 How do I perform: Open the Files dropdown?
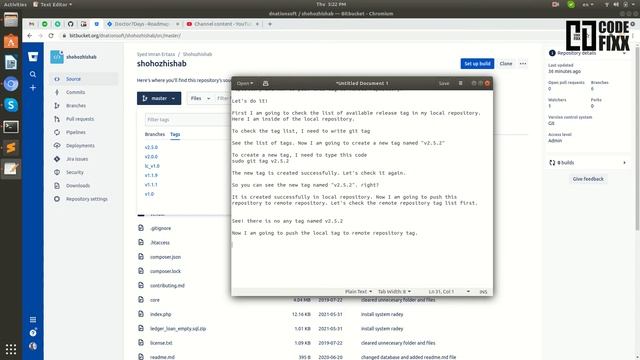point(200,98)
